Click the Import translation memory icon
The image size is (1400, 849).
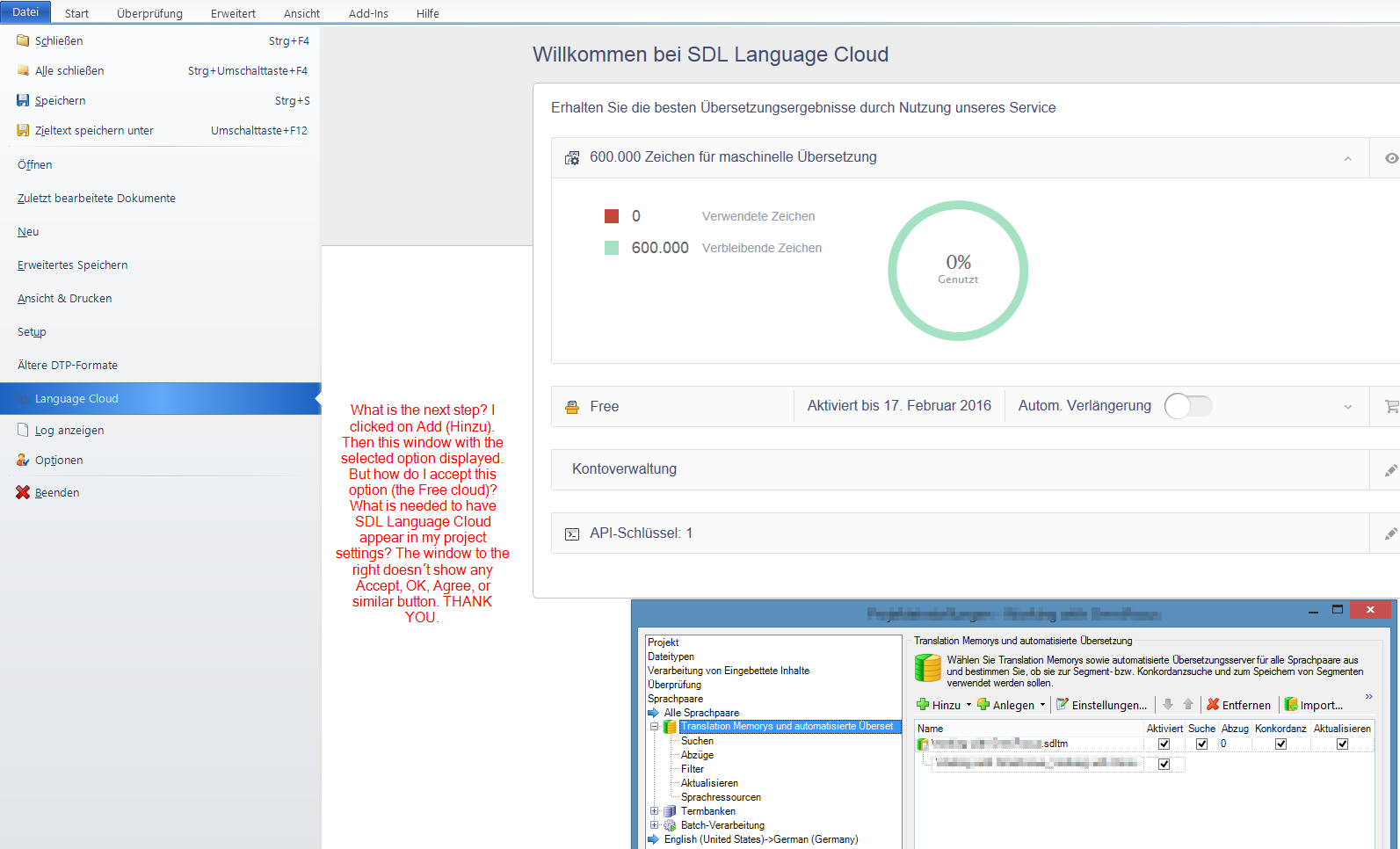click(x=1291, y=705)
